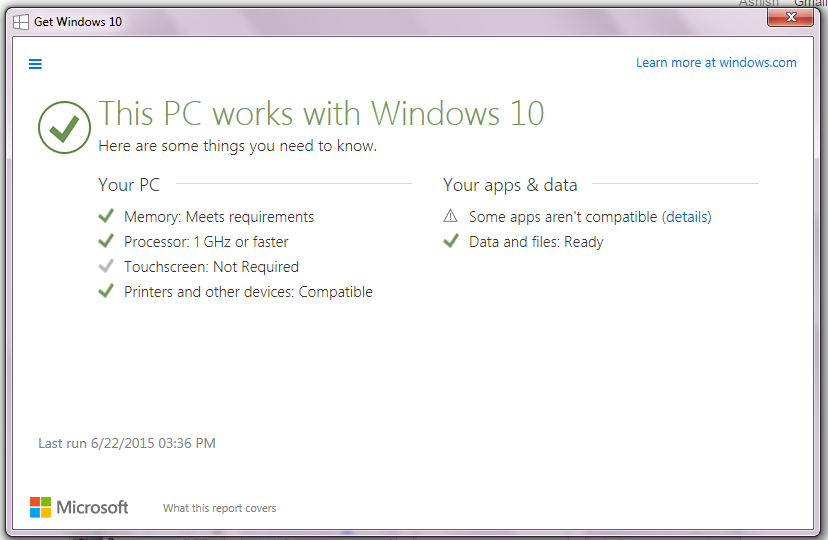Select 'Processor: 1 GHz or faster' text
This screenshot has width=828, height=540.
click(206, 242)
